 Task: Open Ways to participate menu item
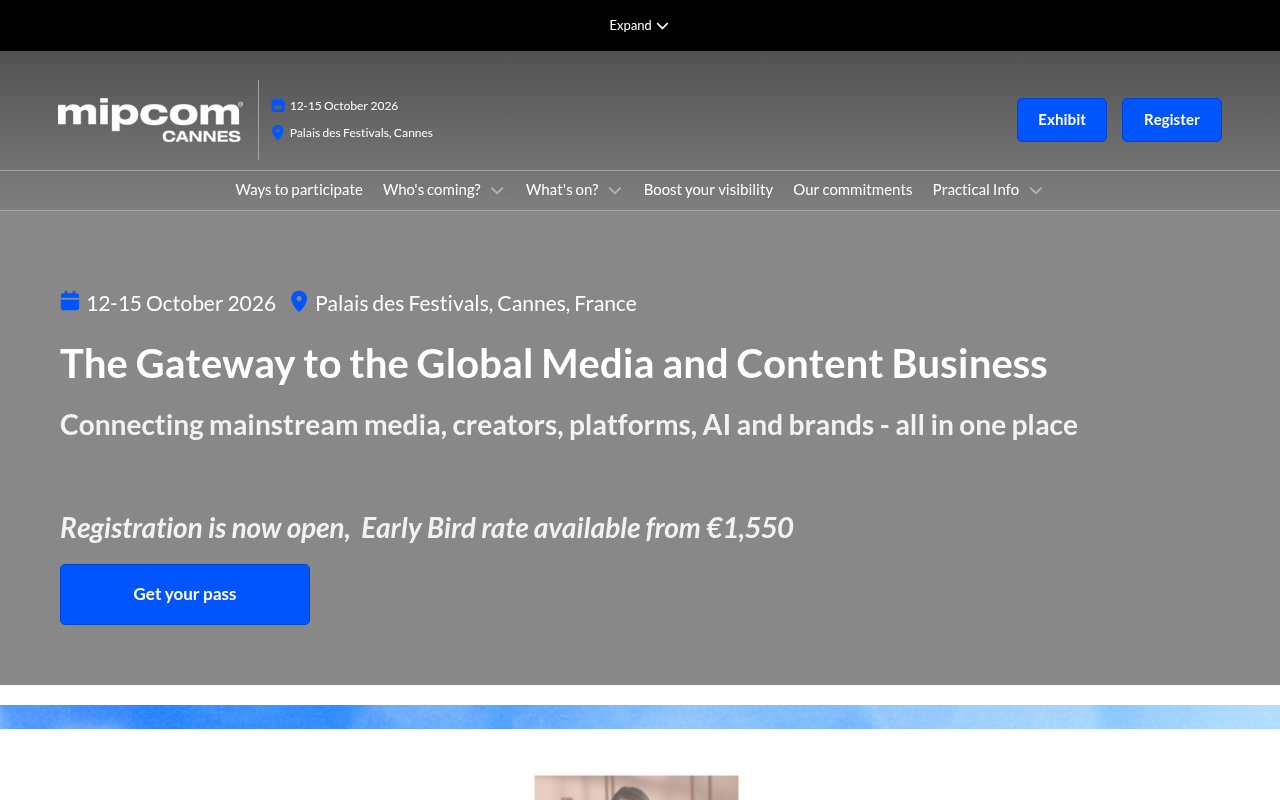pyautogui.click(x=299, y=190)
